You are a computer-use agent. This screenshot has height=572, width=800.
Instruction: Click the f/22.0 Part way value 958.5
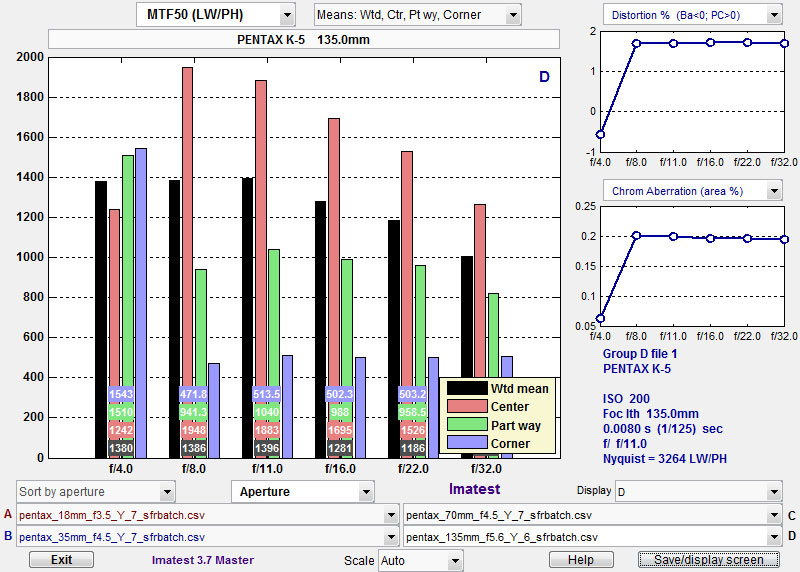[x=413, y=412]
